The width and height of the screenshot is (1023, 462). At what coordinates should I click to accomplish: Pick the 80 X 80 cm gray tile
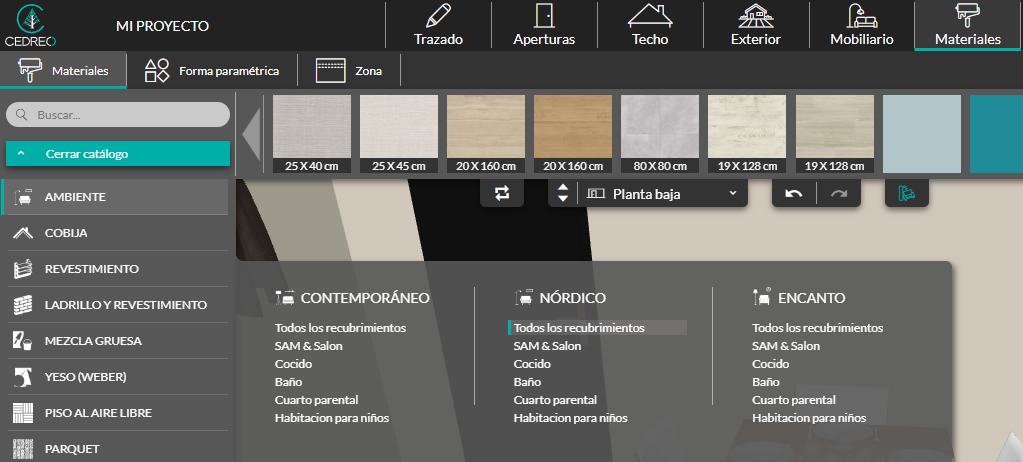tap(660, 134)
